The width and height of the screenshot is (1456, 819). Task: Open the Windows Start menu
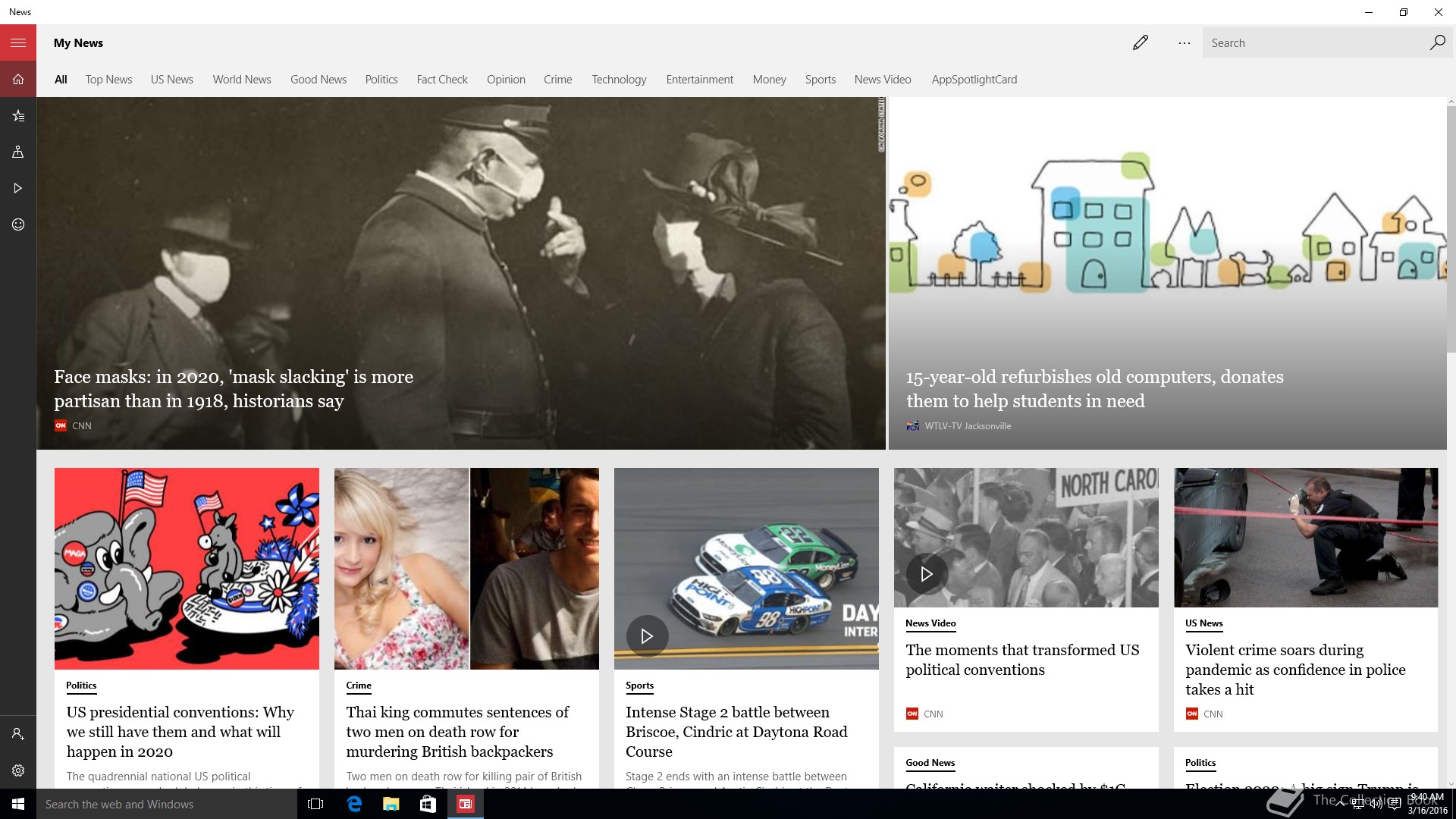coord(18,804)
